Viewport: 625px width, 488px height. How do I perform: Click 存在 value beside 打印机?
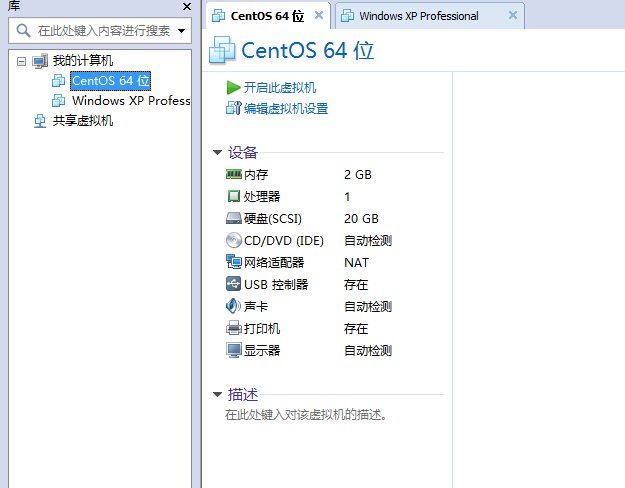tap(356, 328)
